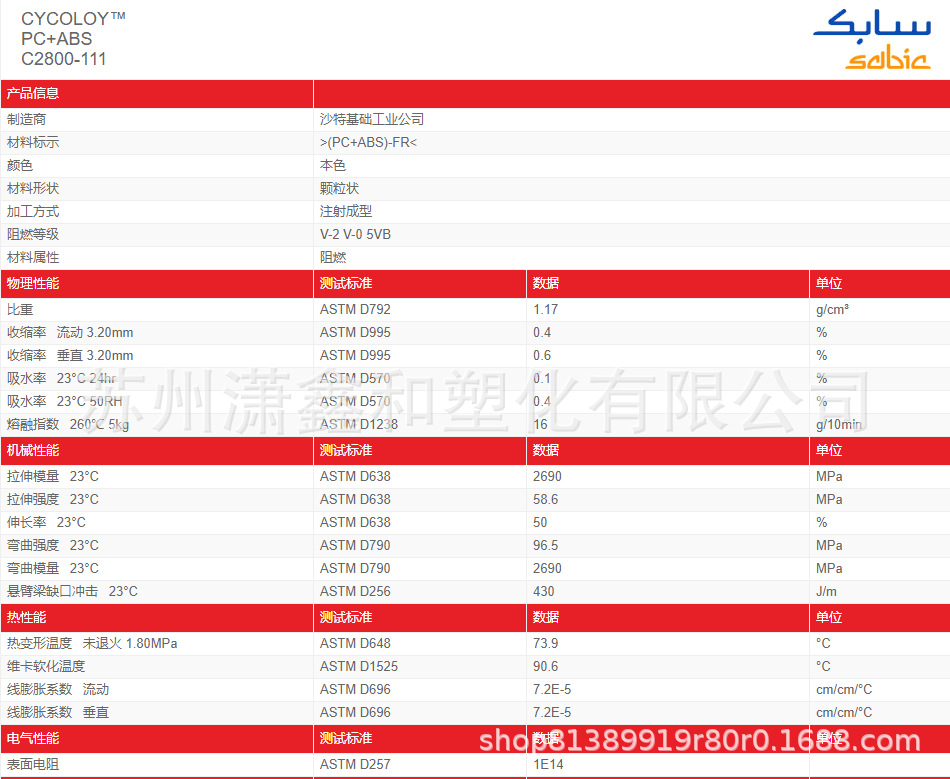Click the 产品信息 section header
950x779 pixels.
[33, 93]
